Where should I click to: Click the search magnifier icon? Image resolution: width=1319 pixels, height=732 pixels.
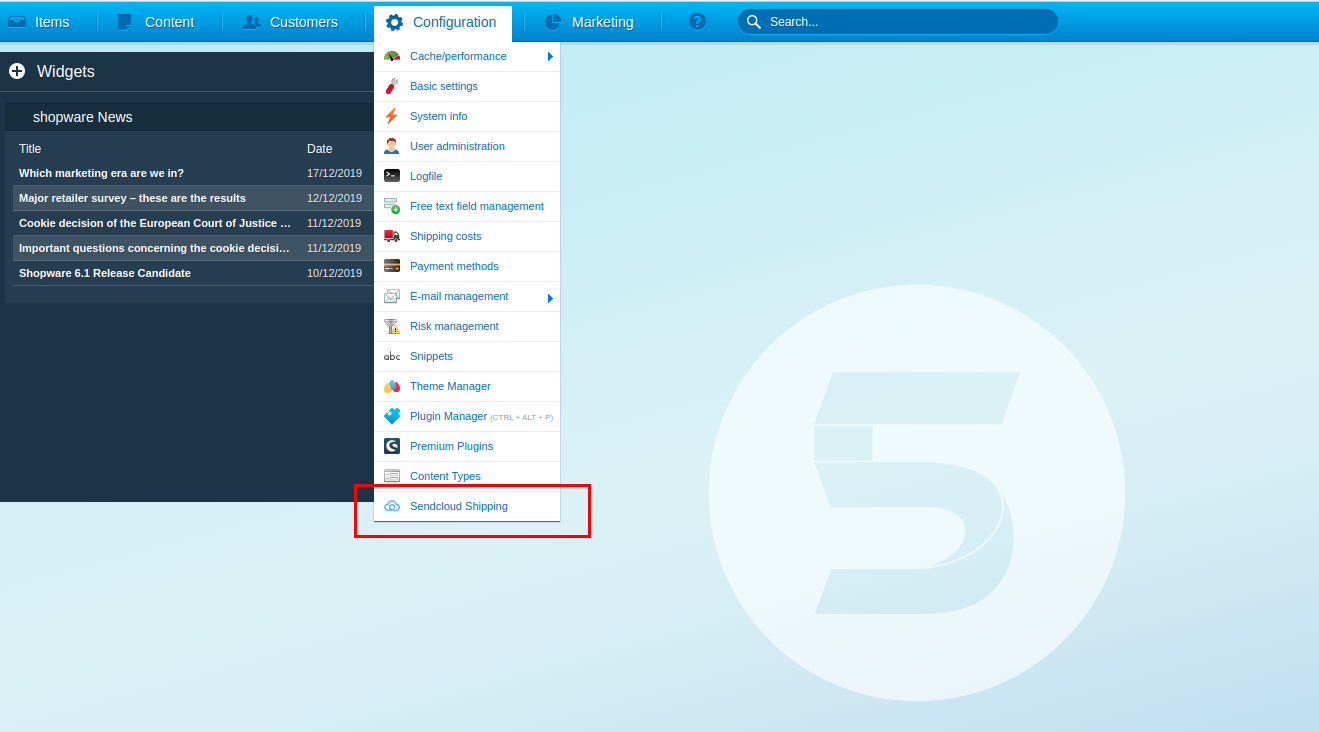(754, 22)
